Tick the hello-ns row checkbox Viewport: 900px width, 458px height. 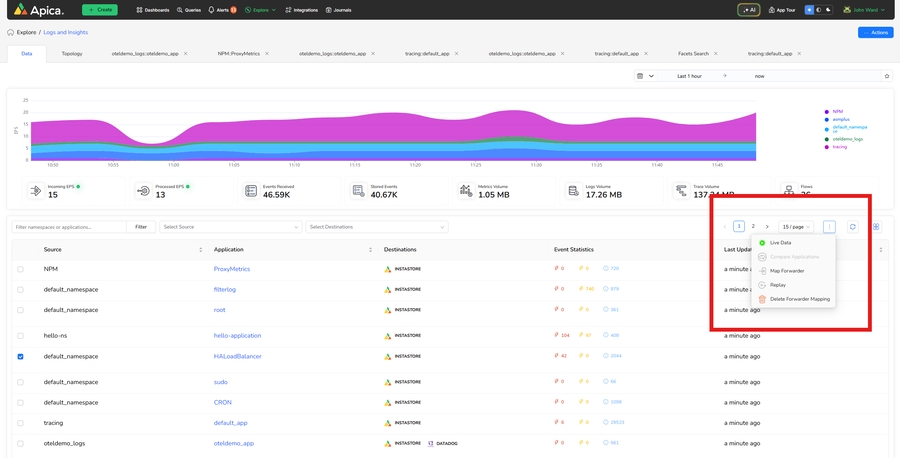[20, 336]
